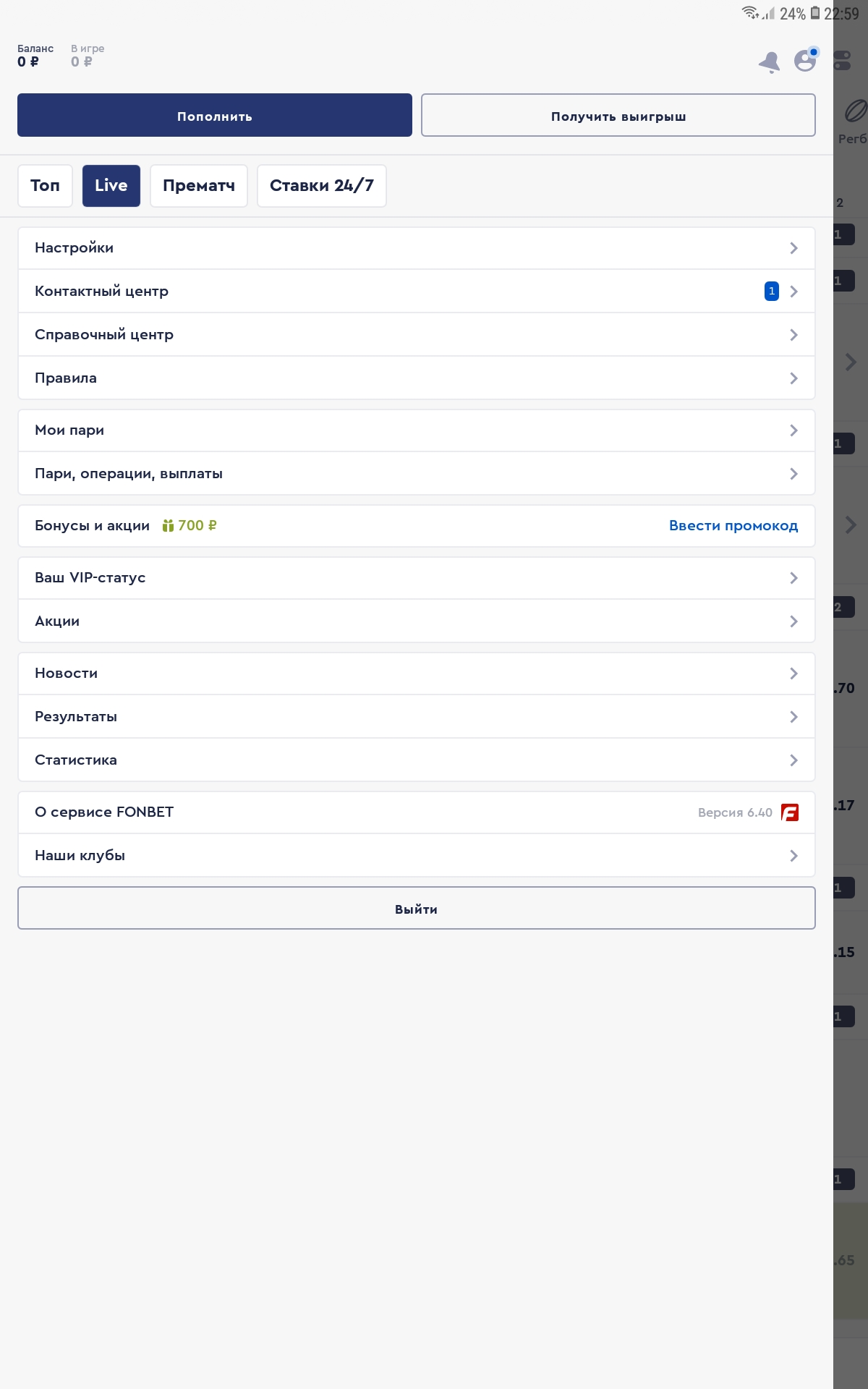This screenshot has width=868, height=1389.
Task: Toggle the switches icon at top right
Action: pos(843,61)
